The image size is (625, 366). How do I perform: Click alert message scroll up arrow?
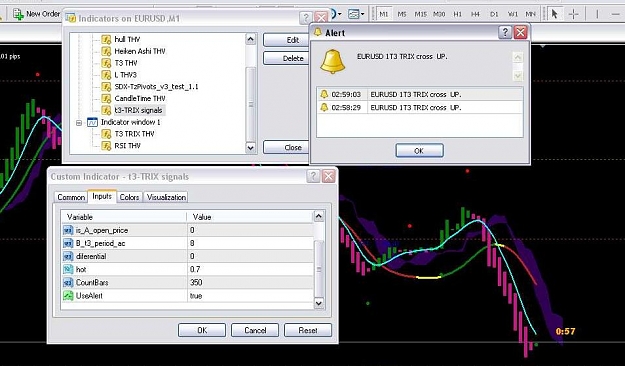click(517, 57)
